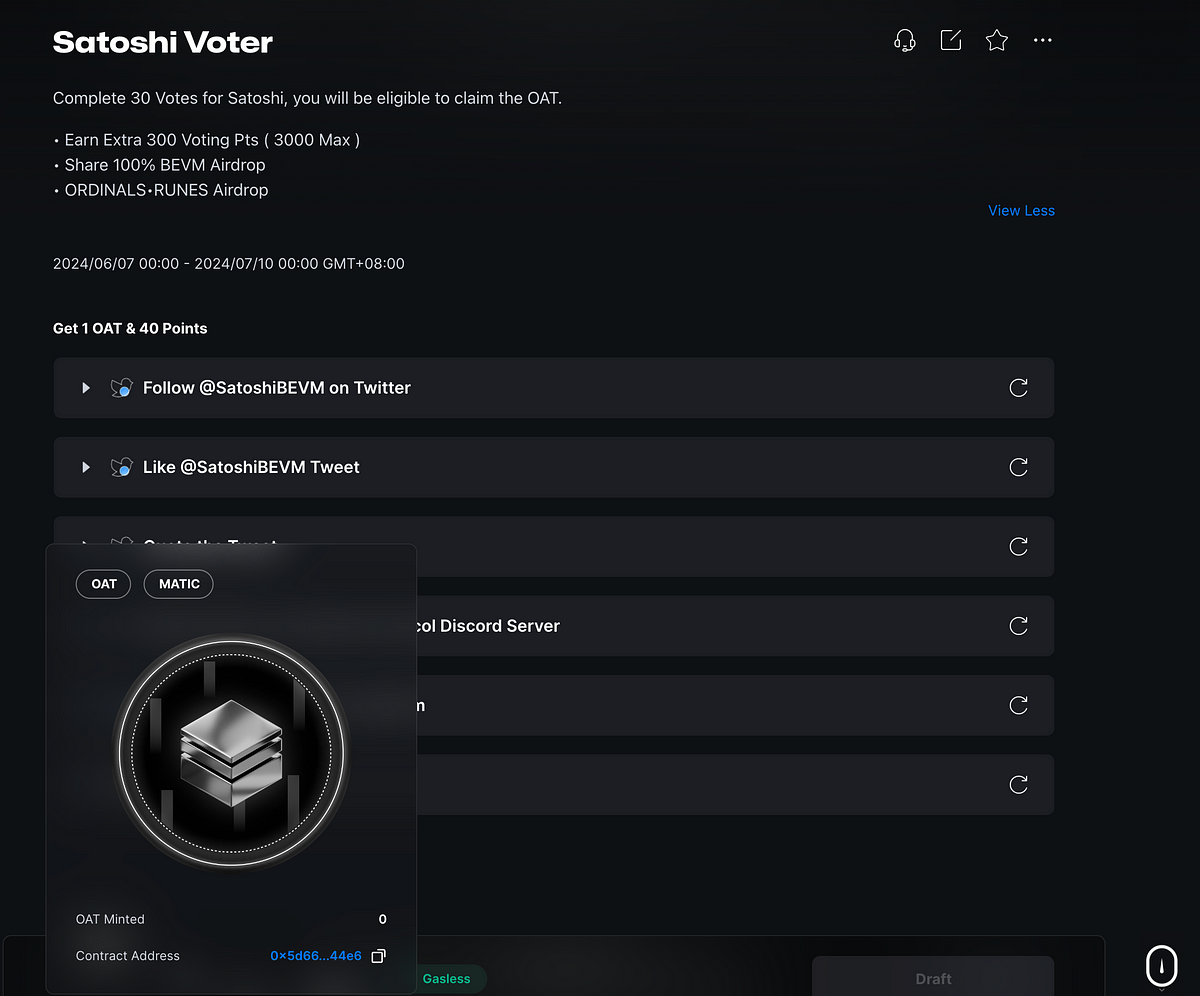The image size is (1200, 996).
Task: Click the scroll mouse indicator icon
Action: [x=1161, y=965]
